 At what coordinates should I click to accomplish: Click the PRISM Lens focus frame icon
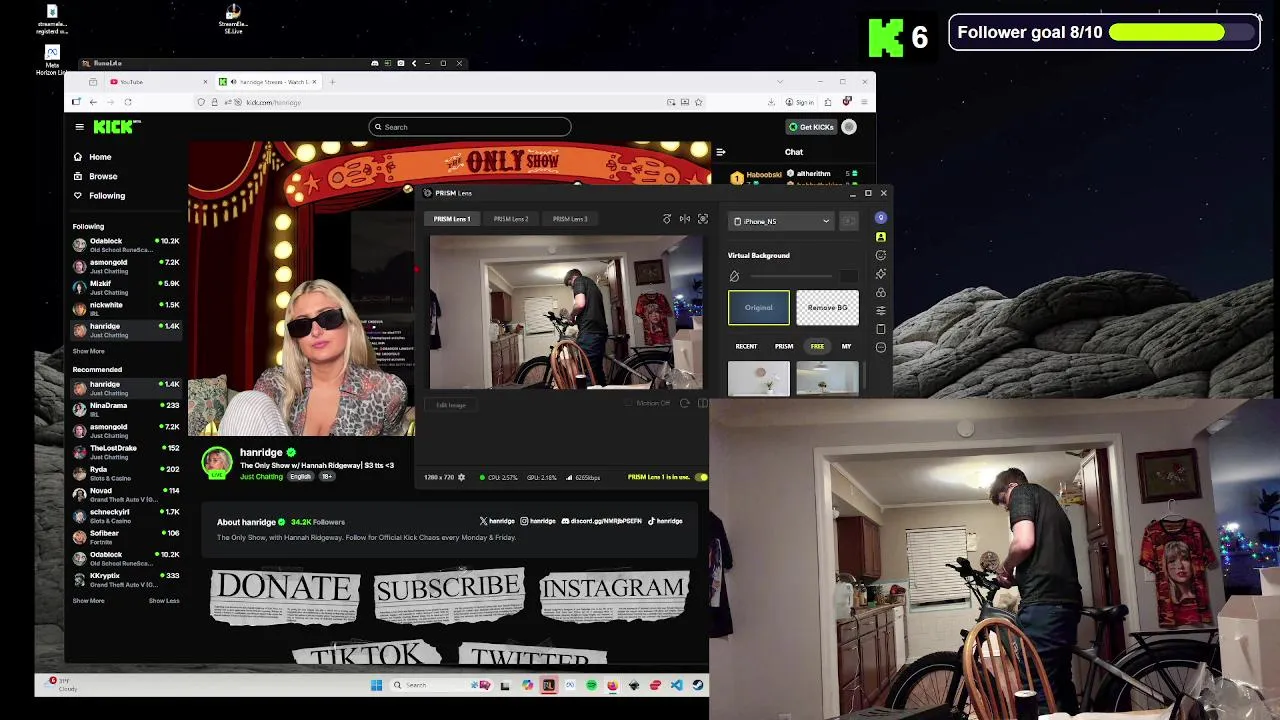[703, 219]
